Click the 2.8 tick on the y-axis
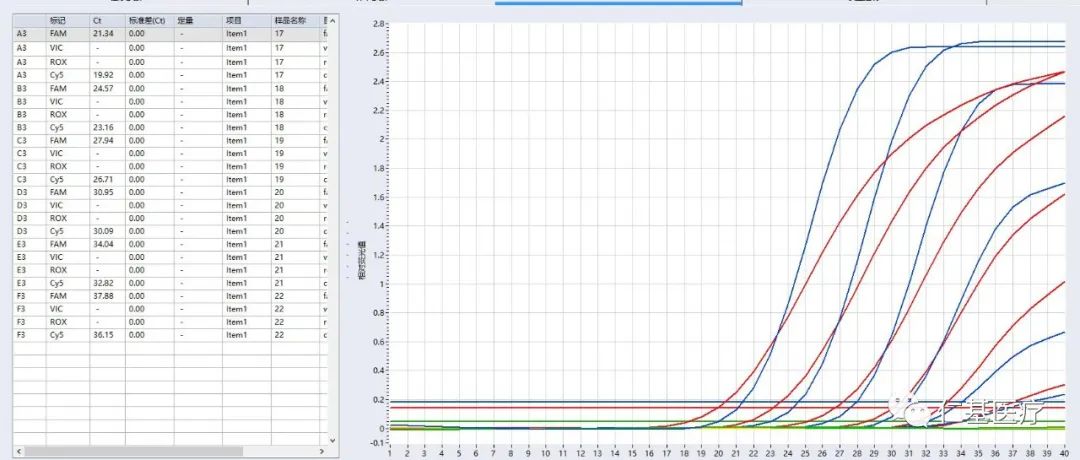Viewport: 1080px width, 460px height. (378, 23)
